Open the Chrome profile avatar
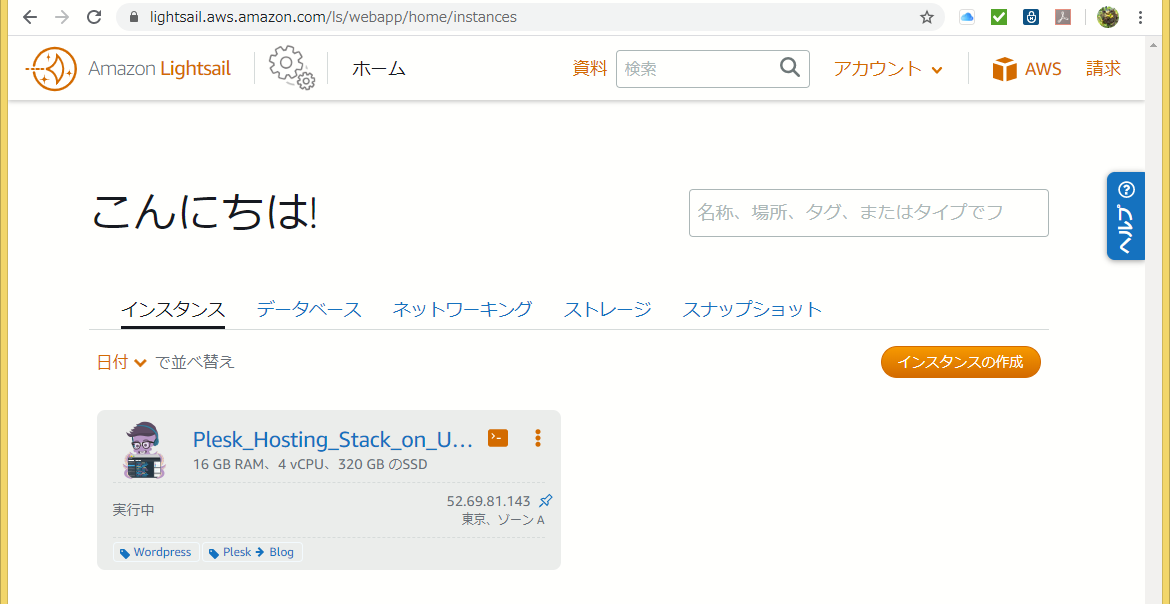The image size is (1171, 604). pyautogui.click(x=1108, y=17)
